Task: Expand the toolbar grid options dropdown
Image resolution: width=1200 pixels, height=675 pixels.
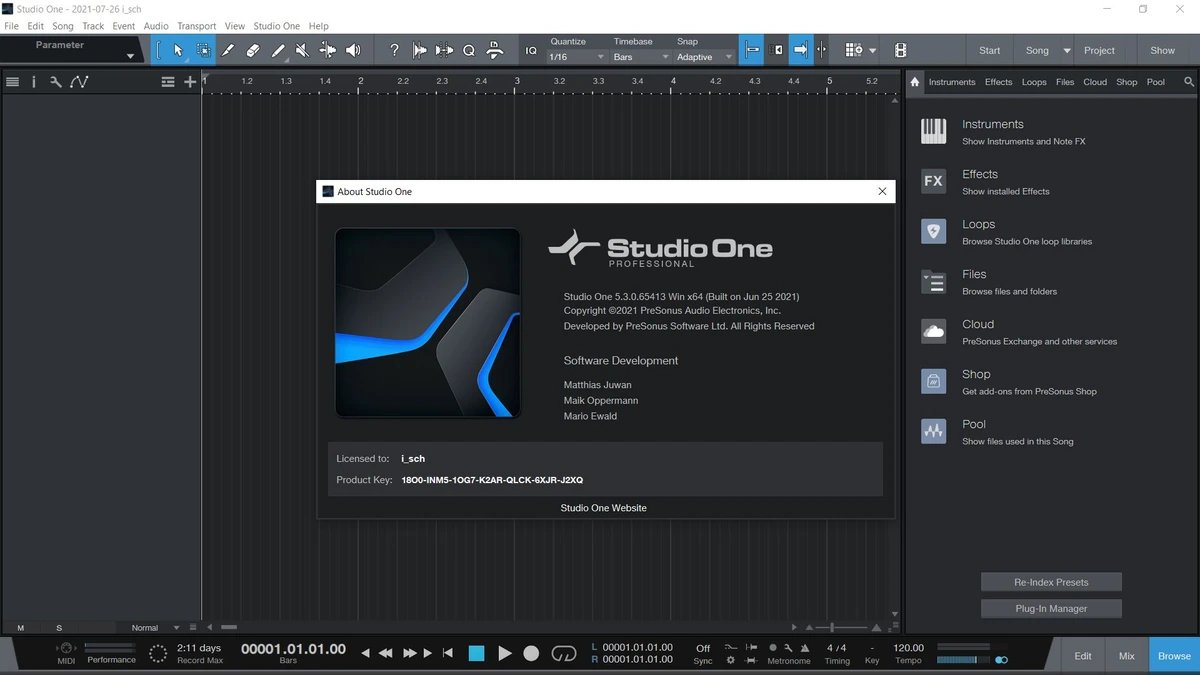Action: 872,50
